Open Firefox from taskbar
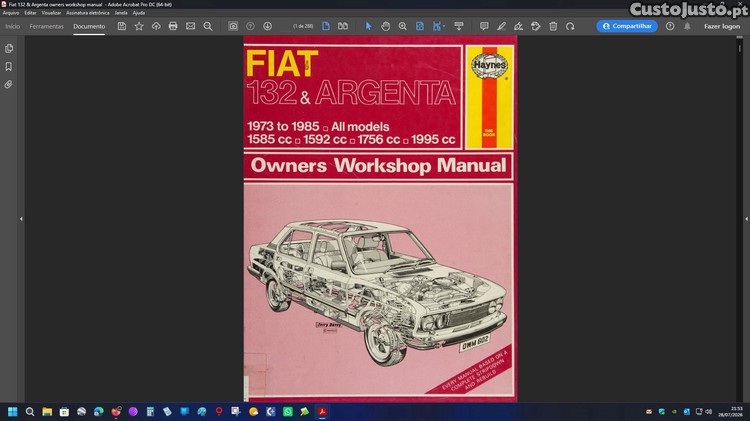The image size is (750, 421). (116, 411)
